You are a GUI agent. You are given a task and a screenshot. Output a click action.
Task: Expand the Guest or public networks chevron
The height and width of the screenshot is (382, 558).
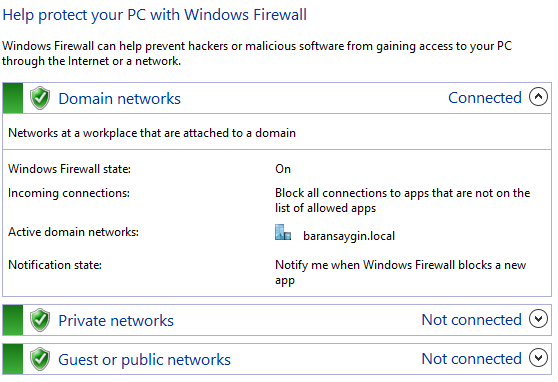[538, 358]
